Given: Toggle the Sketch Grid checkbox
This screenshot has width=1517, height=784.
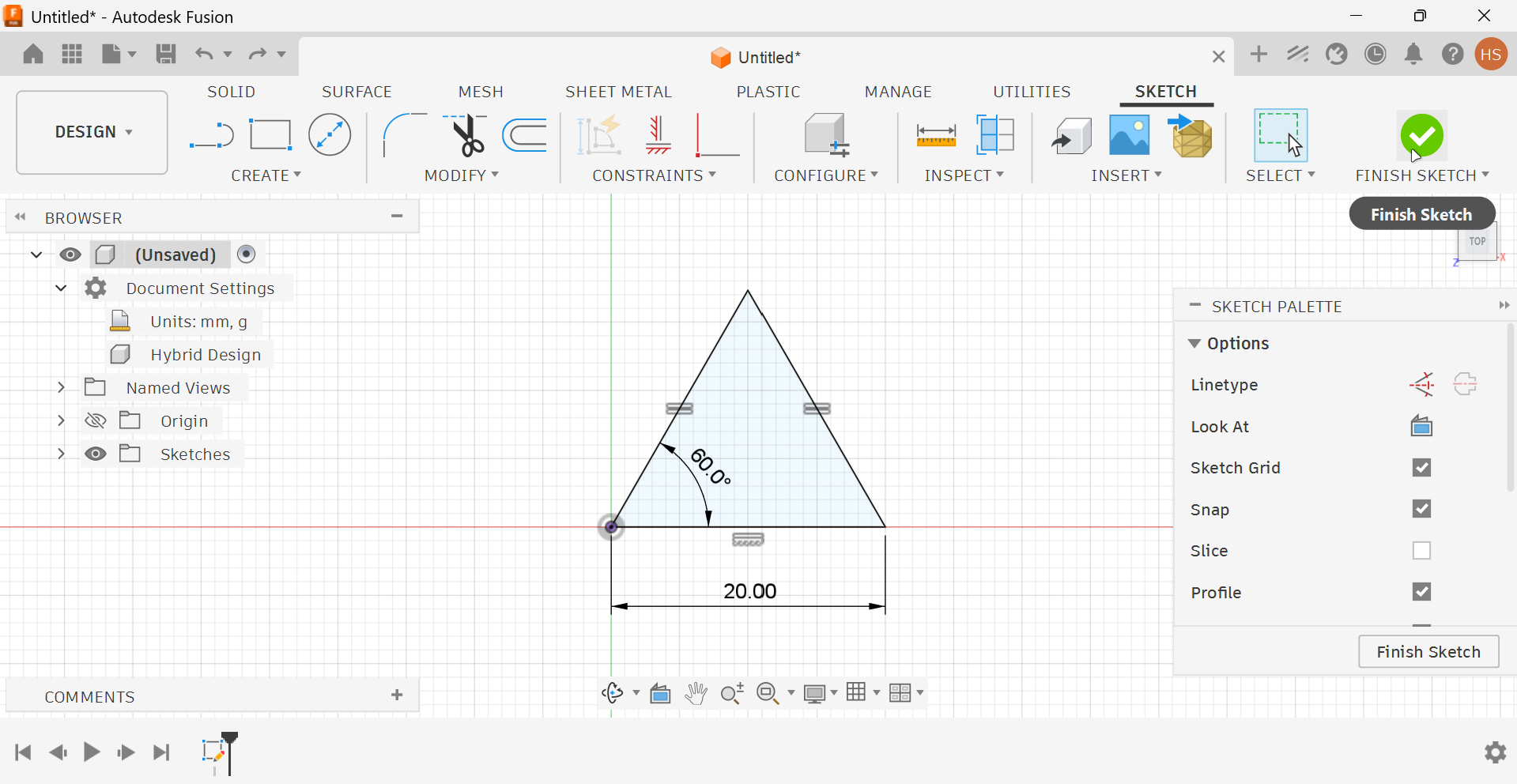Looking at the screenshot, I should point(1421,467).
